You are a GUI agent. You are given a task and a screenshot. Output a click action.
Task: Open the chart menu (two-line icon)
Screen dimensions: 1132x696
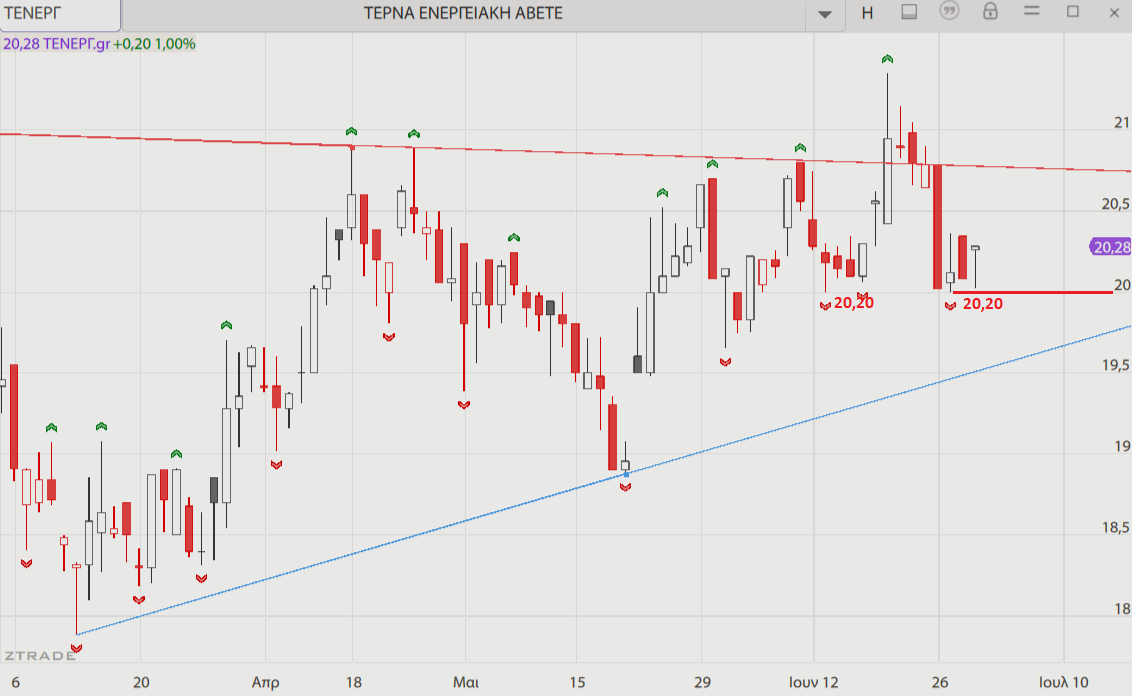tap(1032, 11)
